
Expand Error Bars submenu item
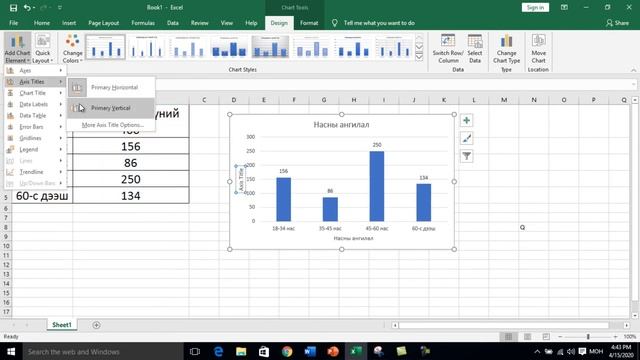35,127
